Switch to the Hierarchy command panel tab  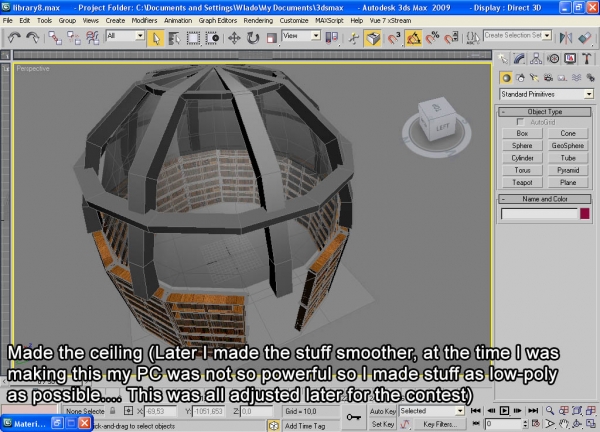point(536,59)
